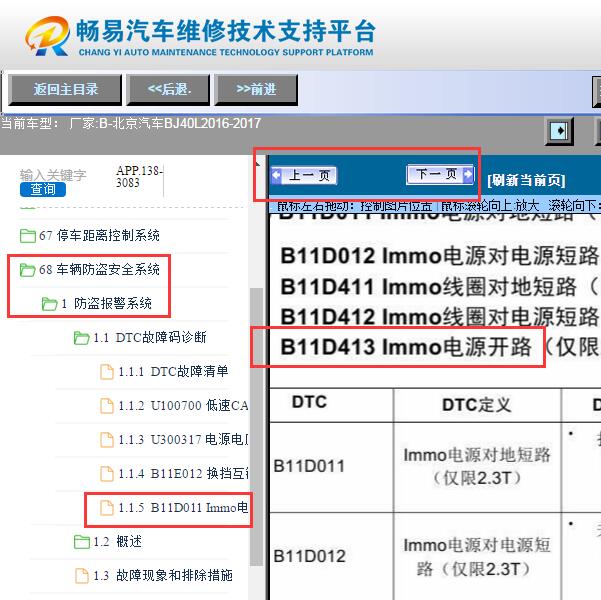Click document icon of 1.3 故障现象和排除措施
Screen dimensions: 601x600
coord(81,576)
